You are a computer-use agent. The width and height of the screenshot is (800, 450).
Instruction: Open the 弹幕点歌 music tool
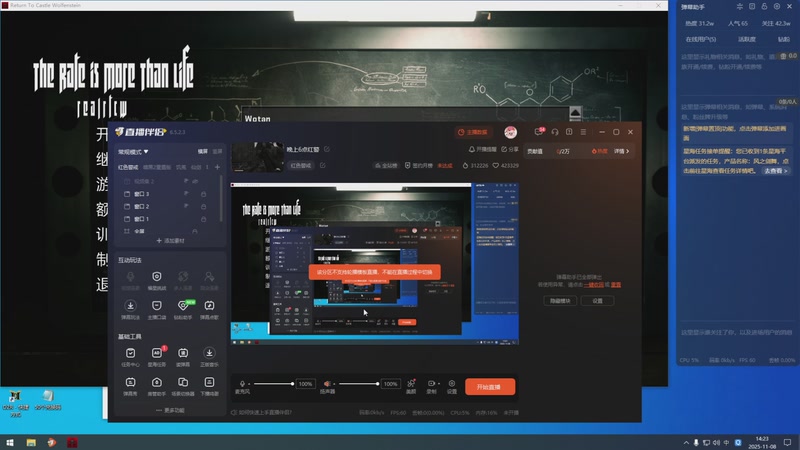[x=209, y=309]
